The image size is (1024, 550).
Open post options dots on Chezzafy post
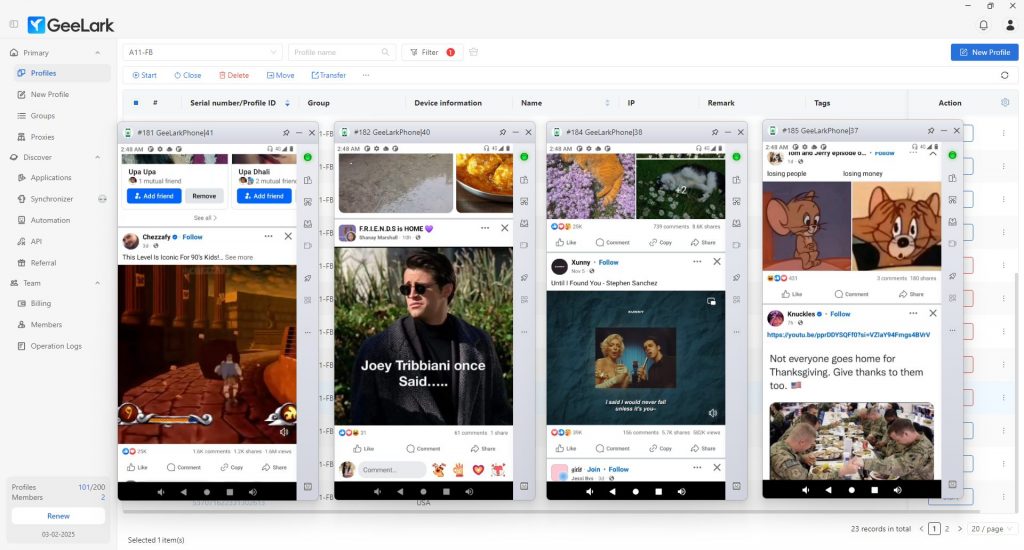click(268, 236)
